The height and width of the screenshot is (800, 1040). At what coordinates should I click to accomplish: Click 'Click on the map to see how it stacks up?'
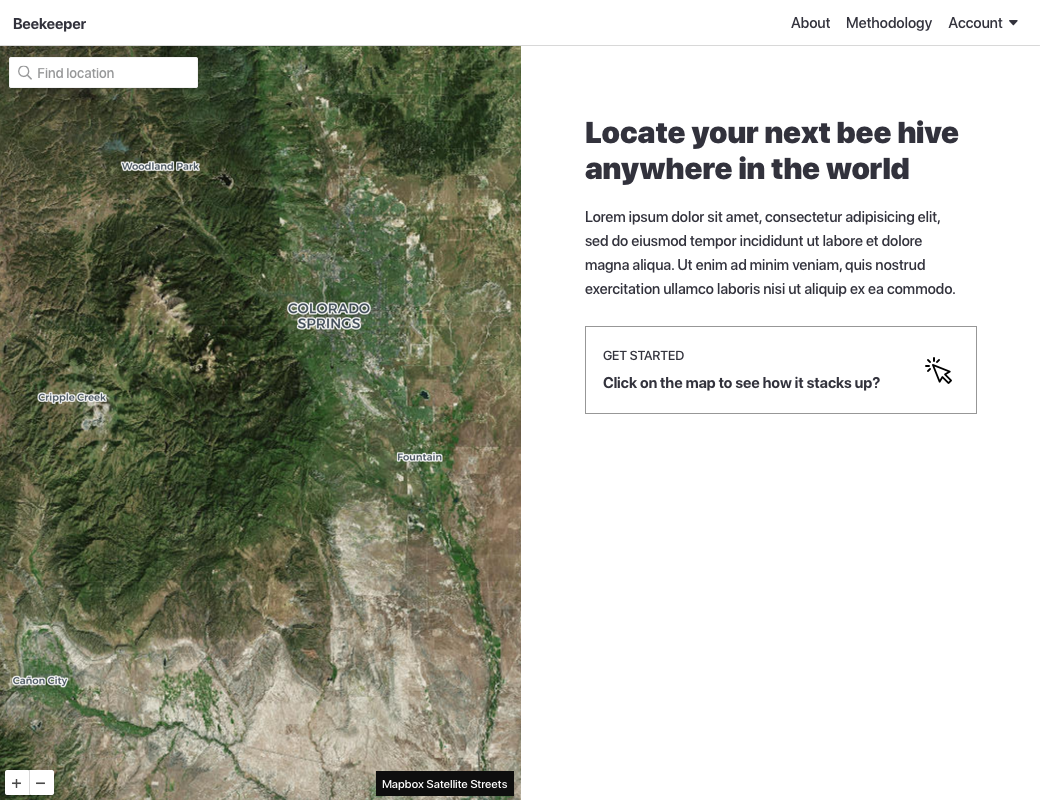742,383
